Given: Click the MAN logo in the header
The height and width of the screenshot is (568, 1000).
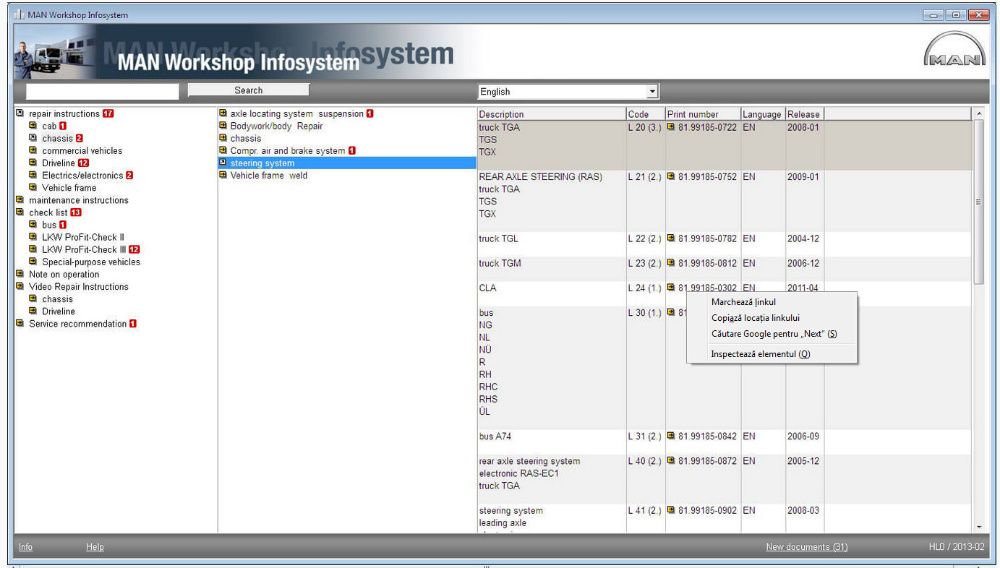Looking at the screenshot, I should click(954, 50).
